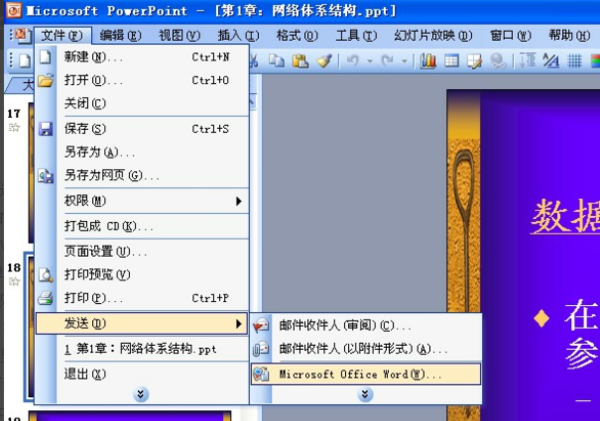Viewport: 600px width, 421px height.
Task: Open the 文件(F) menu
Action: click(x=62, y=36)
